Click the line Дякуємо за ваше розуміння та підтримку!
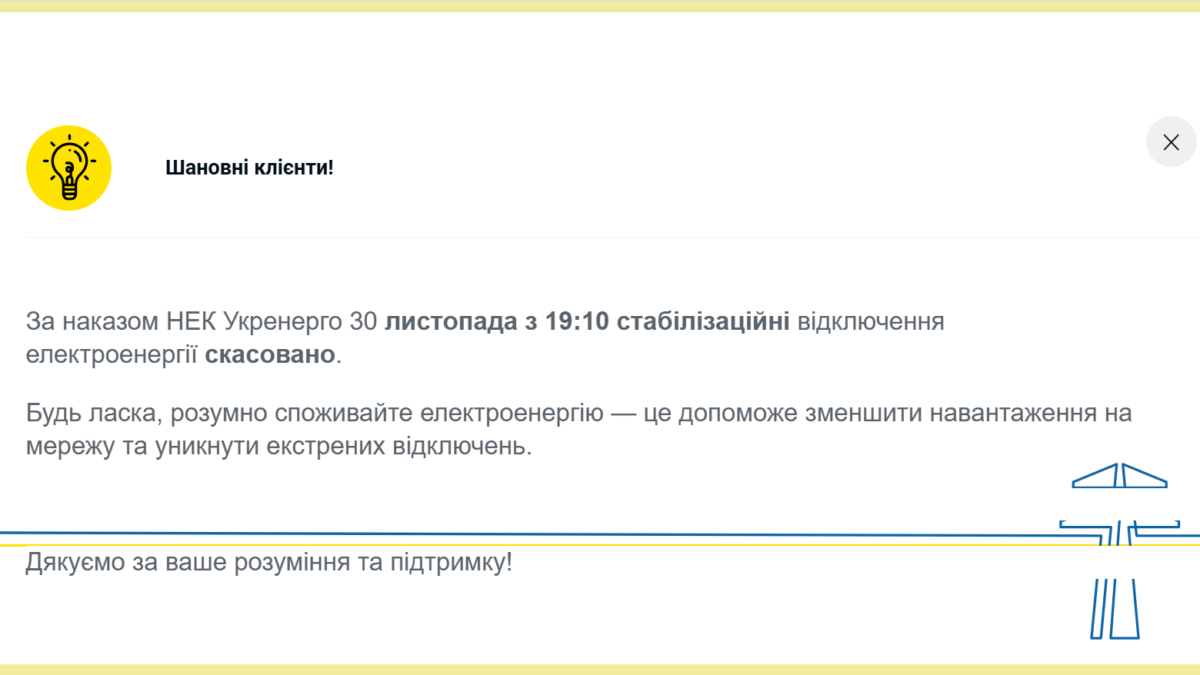1200x675 pixels. tap(269, 562)
